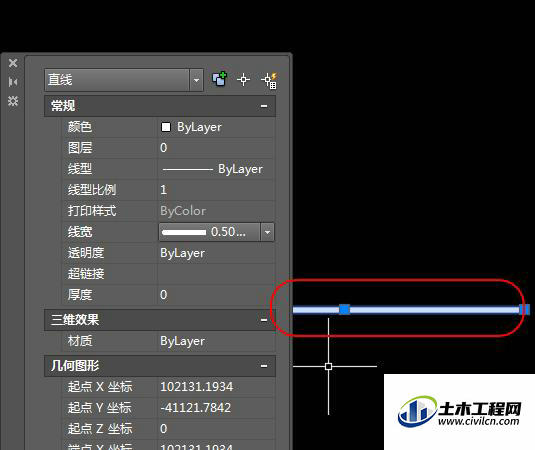
Task: Click the Select Objects crosshair icon
Action: coord(243,80)
